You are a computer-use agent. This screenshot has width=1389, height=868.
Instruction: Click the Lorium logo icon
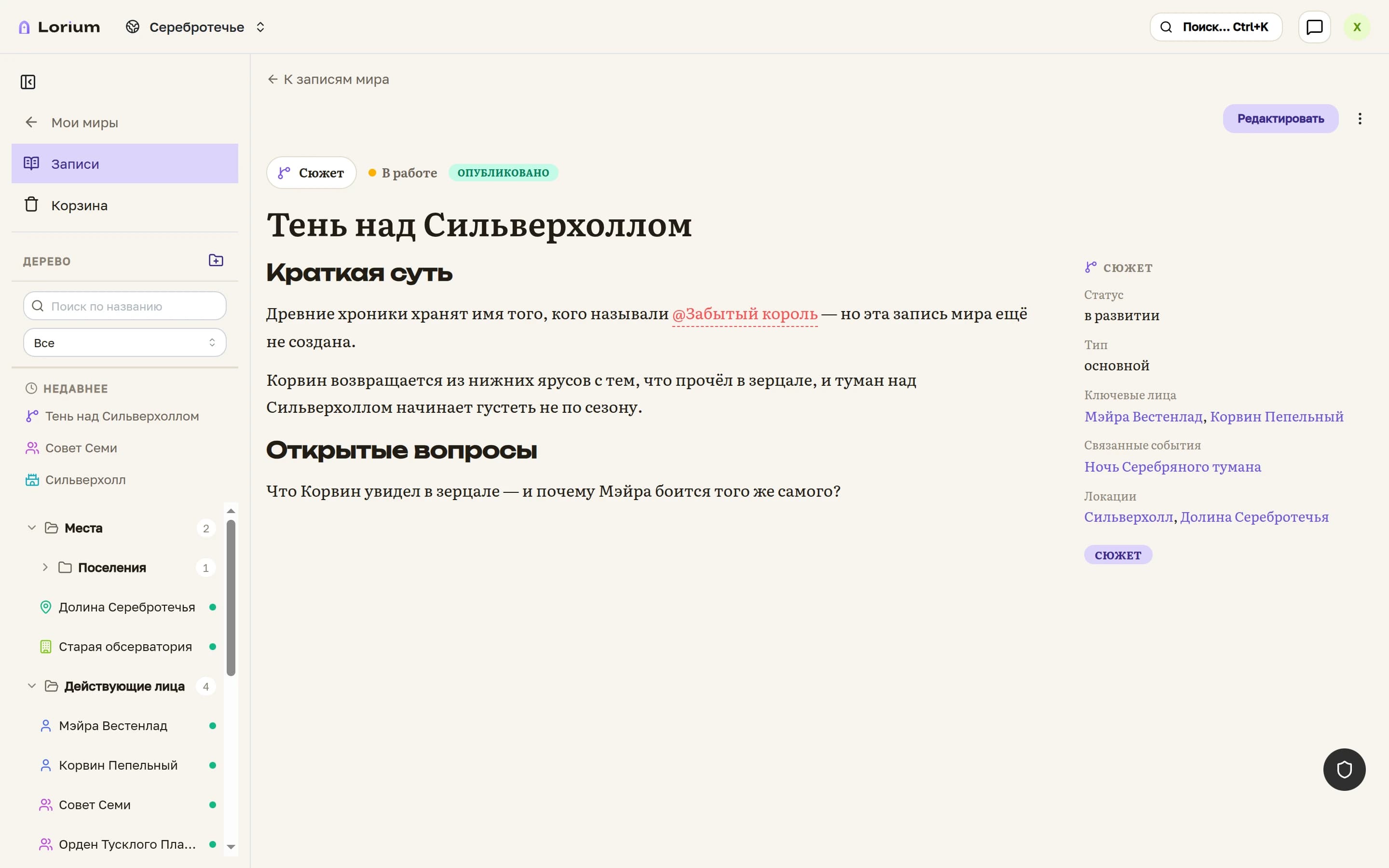[24, 27]
